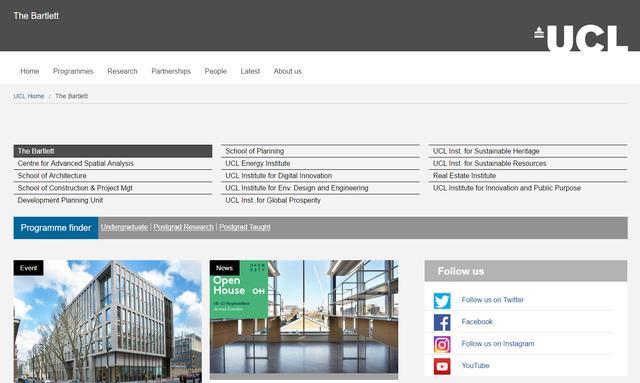Open the Partnerships menu
Screen dimensions: 640x383
pyautogui.click(x=171, y=71)
